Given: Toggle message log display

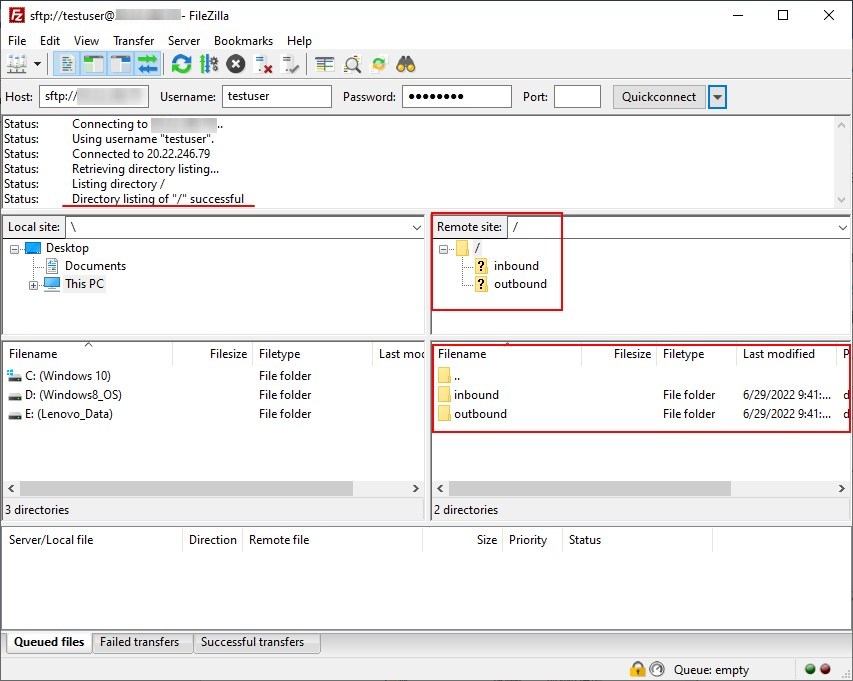Looking at the screenshot, I should point(67,65).
